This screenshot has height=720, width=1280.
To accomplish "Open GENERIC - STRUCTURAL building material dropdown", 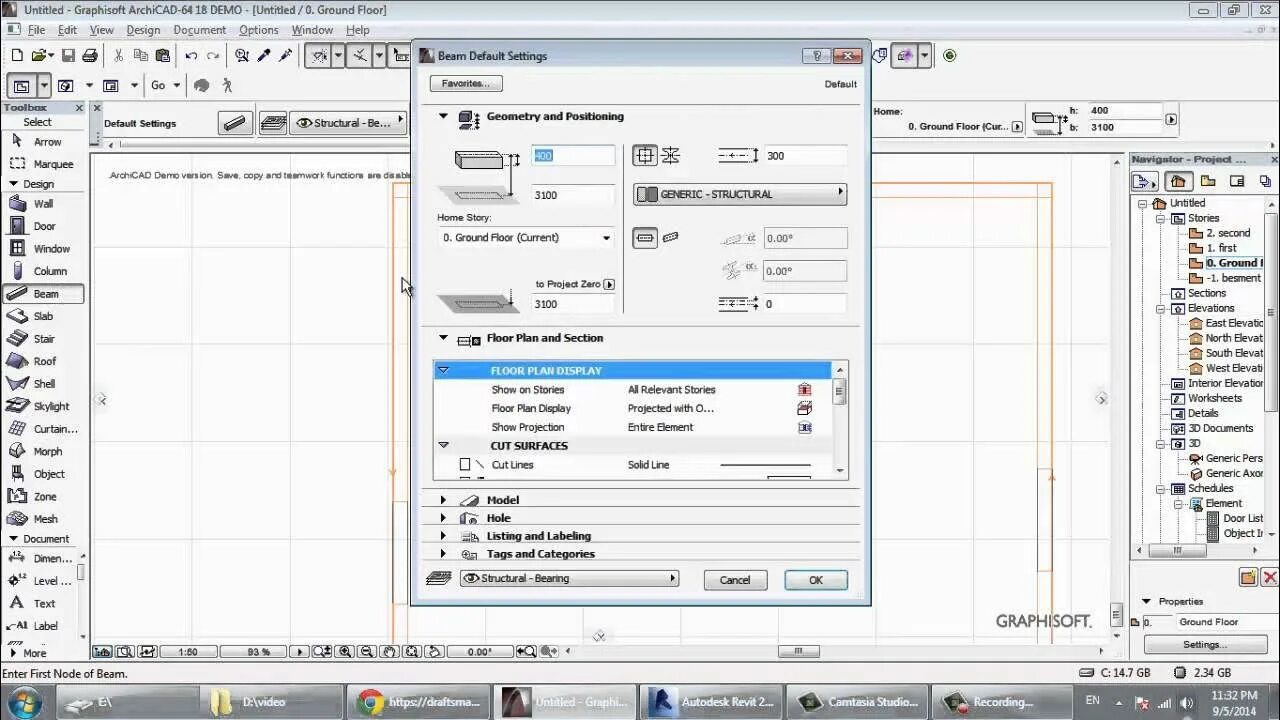I will (740, 194).
